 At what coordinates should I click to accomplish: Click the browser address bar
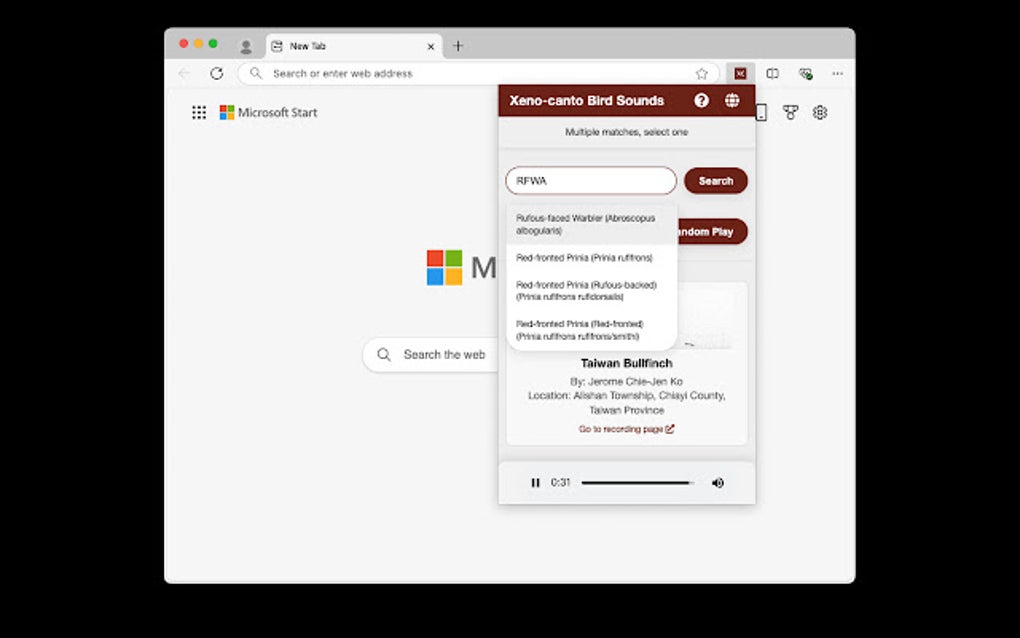[x=479, y=73]
